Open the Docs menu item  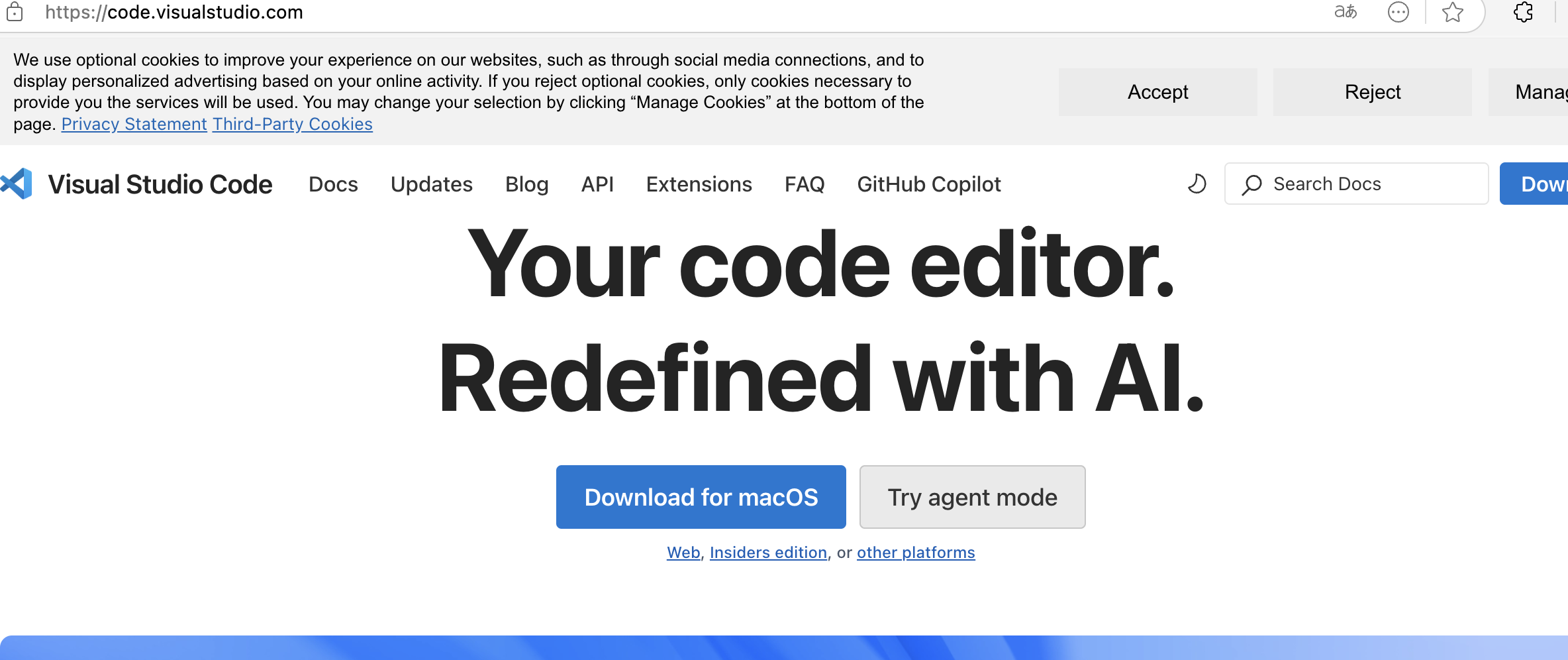click(333, 184)
